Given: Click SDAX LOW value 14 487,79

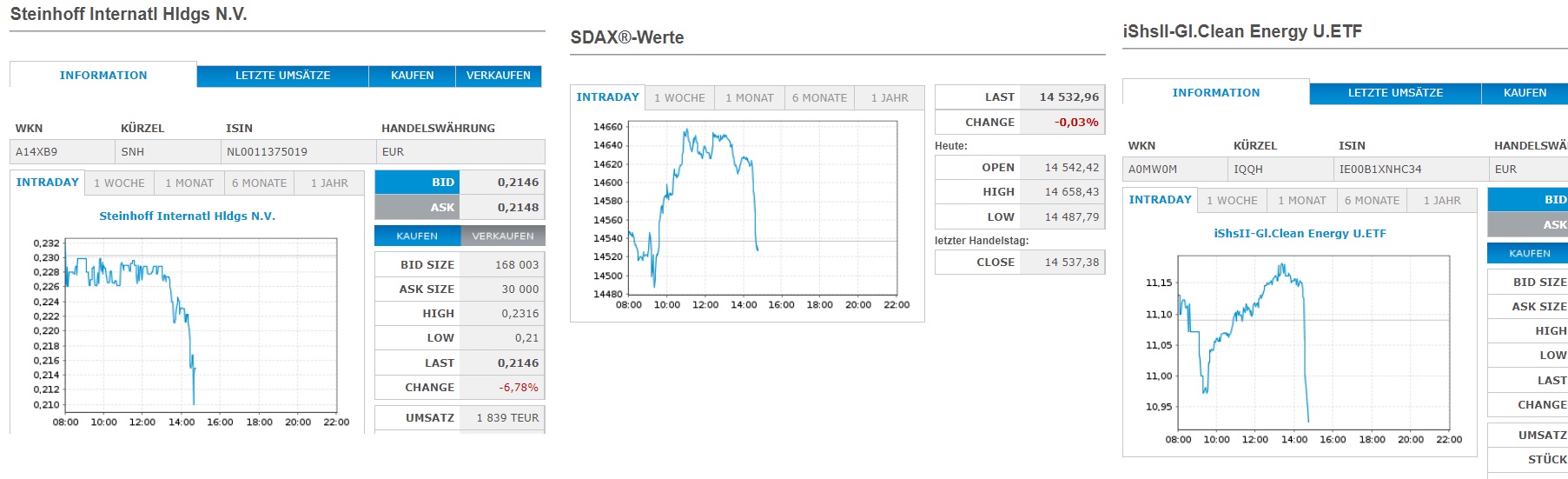Looking at the screenshot, I should point(1072,216).
